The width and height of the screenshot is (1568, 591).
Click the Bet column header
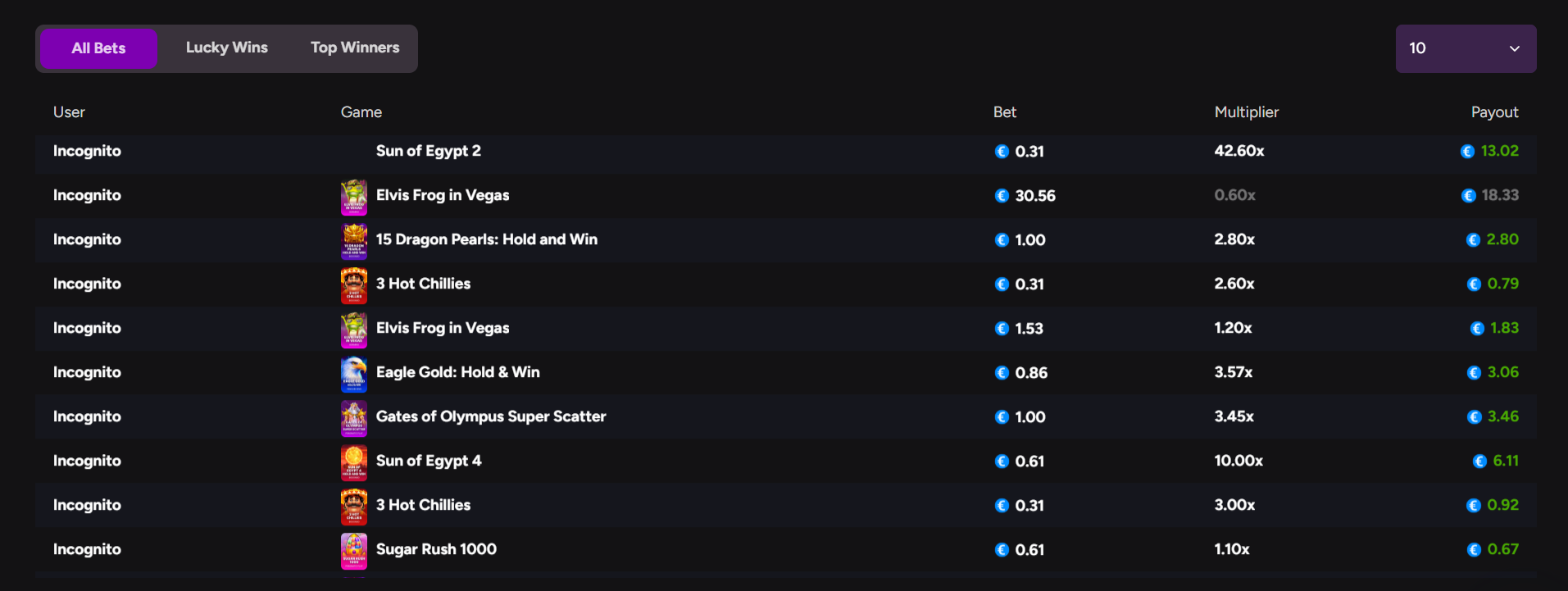coord(1004,112)
